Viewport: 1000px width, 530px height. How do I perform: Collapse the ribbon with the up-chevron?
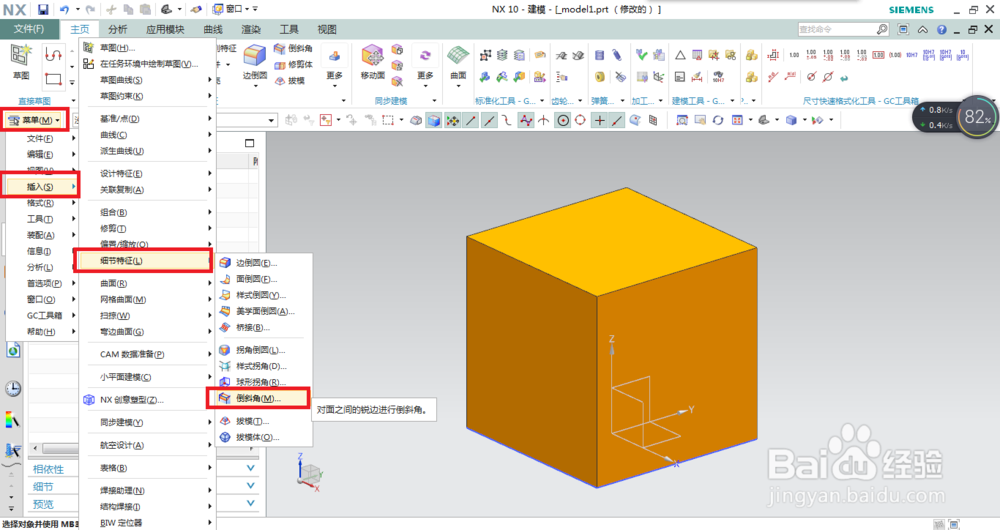[923, 29]
